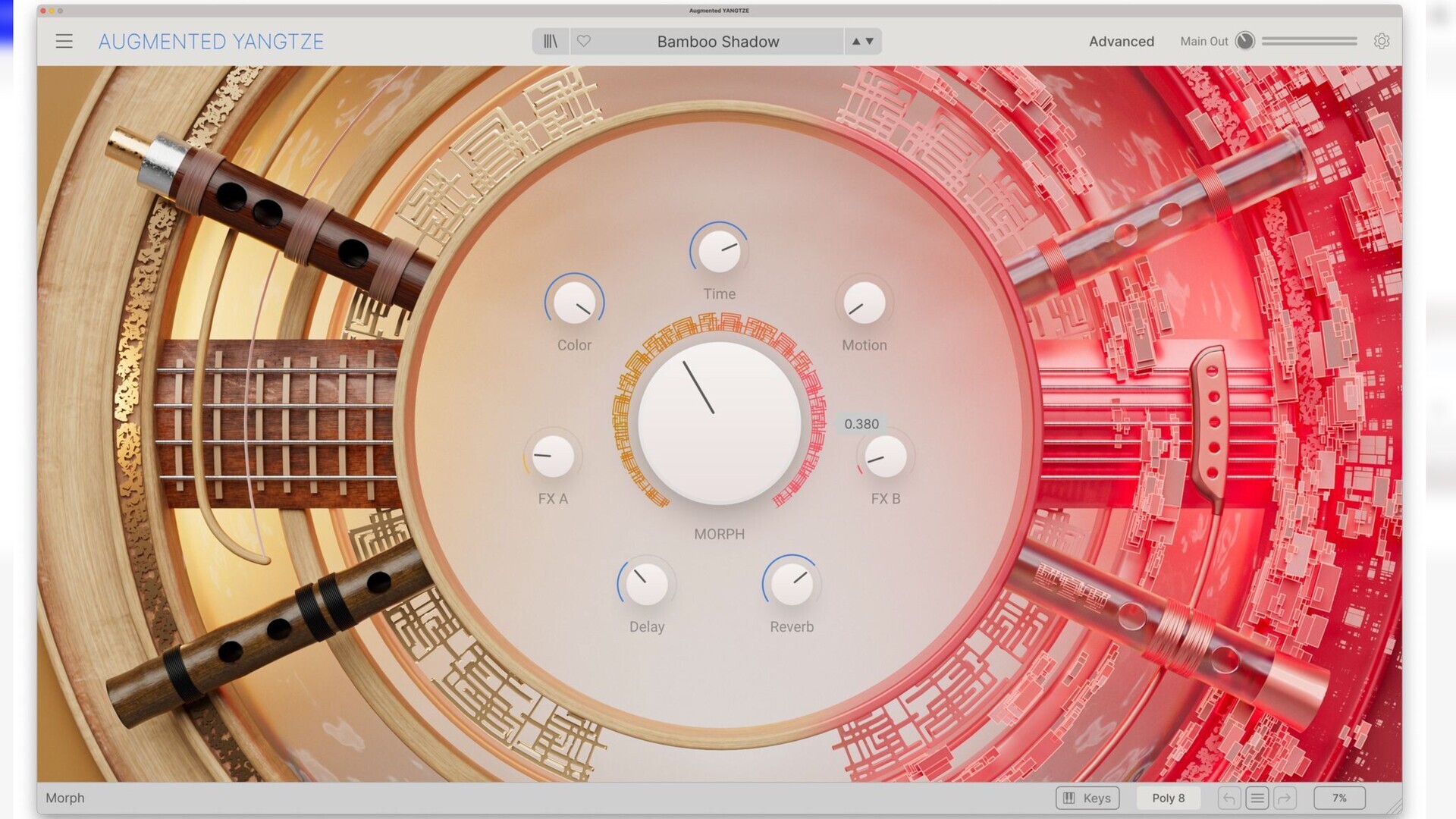Open the Poly 8 polyphony selector
Viewport: 1456px width, 819px height.
[1168, 798]
